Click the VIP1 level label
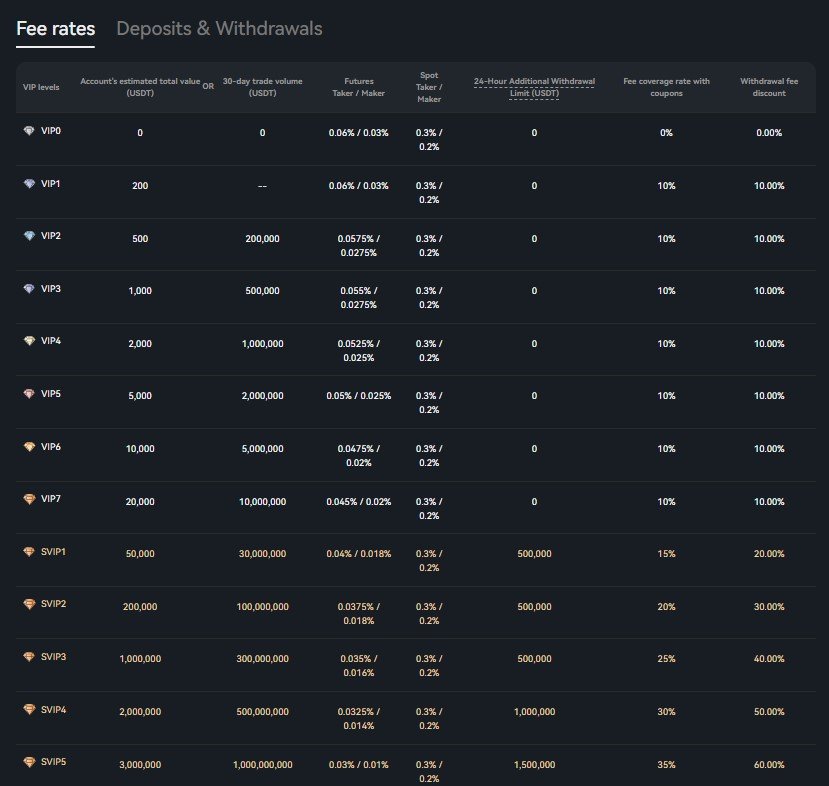829x786 pixels. (x=51, y=184)
